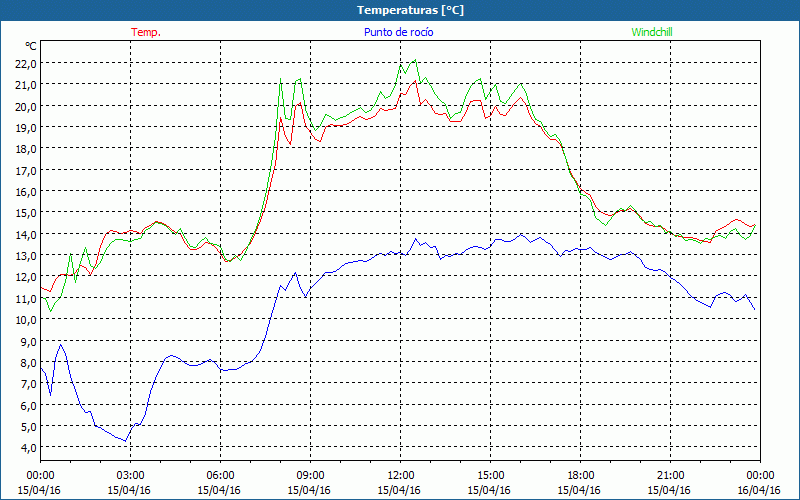Select the red 'Temp.' legend label
This screenshot has width=800, height=500.
tap(146, 32)
